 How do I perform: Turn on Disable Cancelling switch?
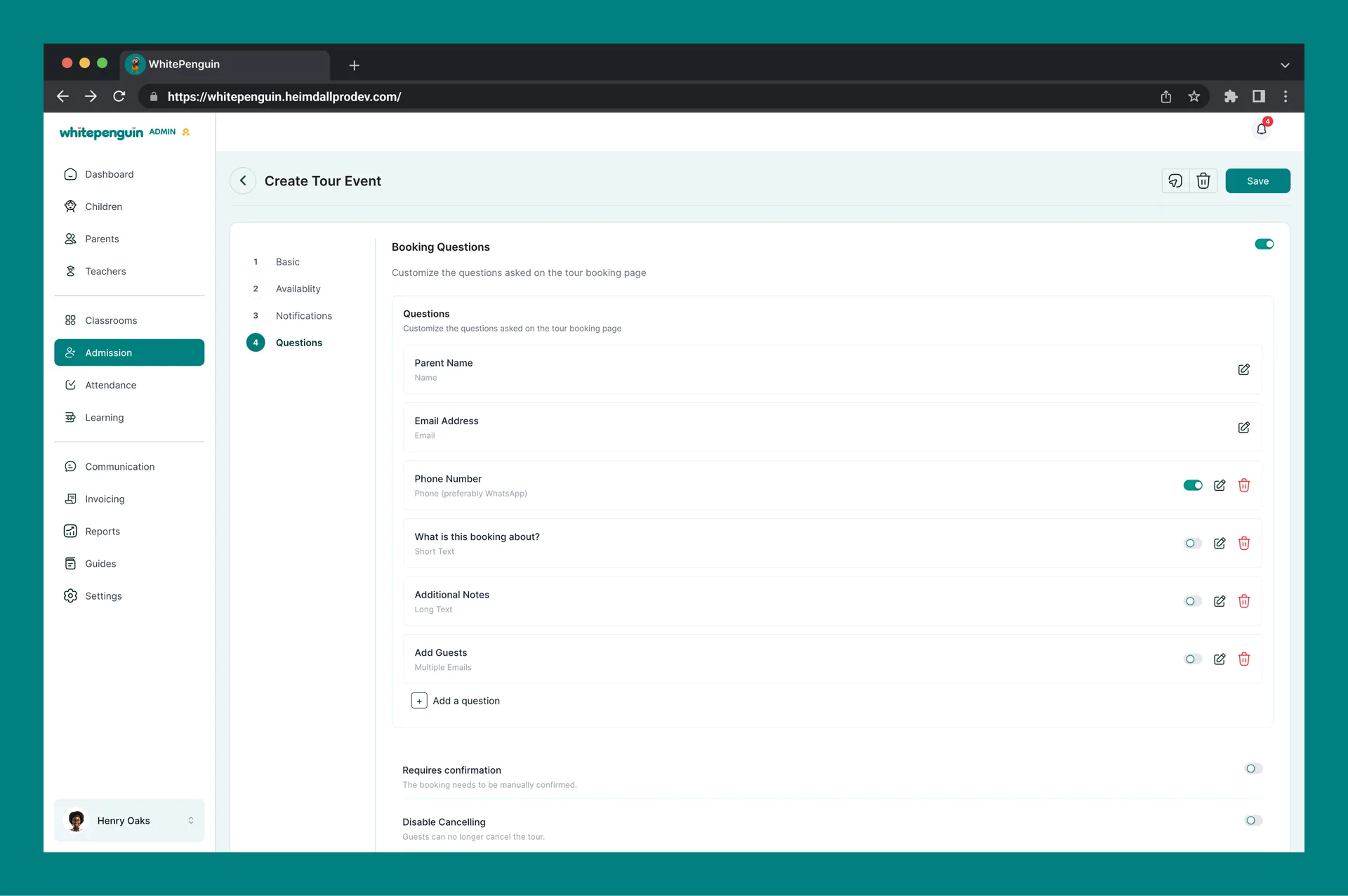pyautogui.click(x=1253, y=821)
